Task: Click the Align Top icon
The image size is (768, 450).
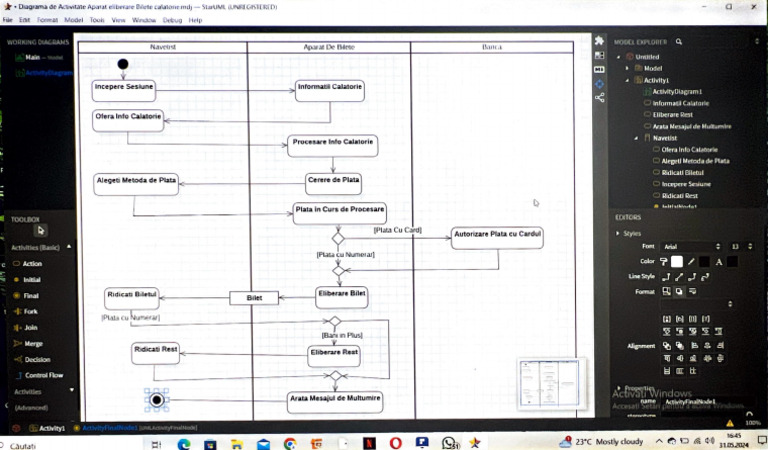Action: [667, 358]
